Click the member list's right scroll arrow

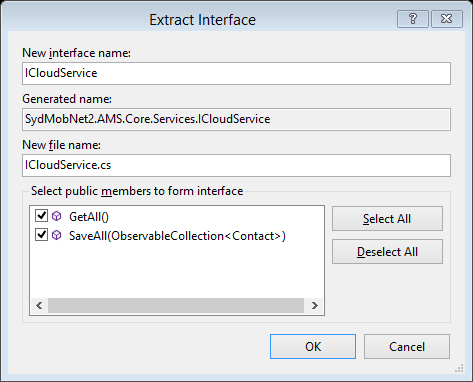pos(314,305)
